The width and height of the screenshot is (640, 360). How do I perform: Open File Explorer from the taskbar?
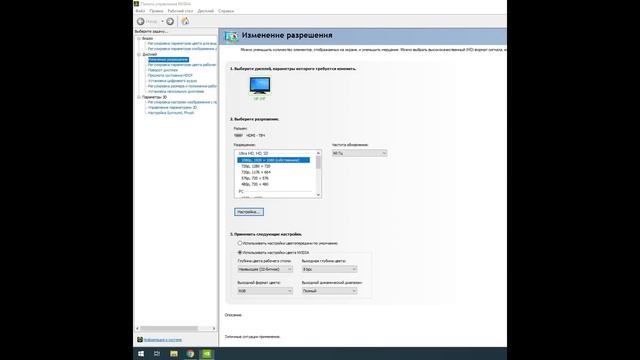174,353
